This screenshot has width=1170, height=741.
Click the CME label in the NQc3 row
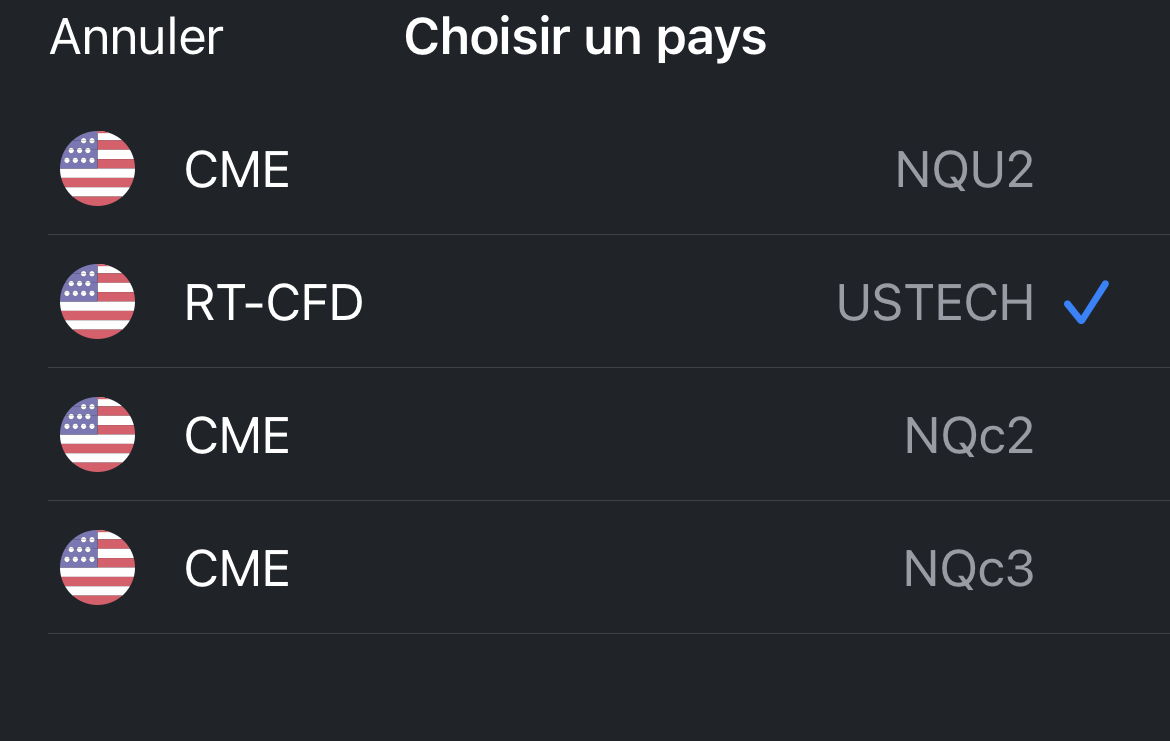[x=237, y=569]
